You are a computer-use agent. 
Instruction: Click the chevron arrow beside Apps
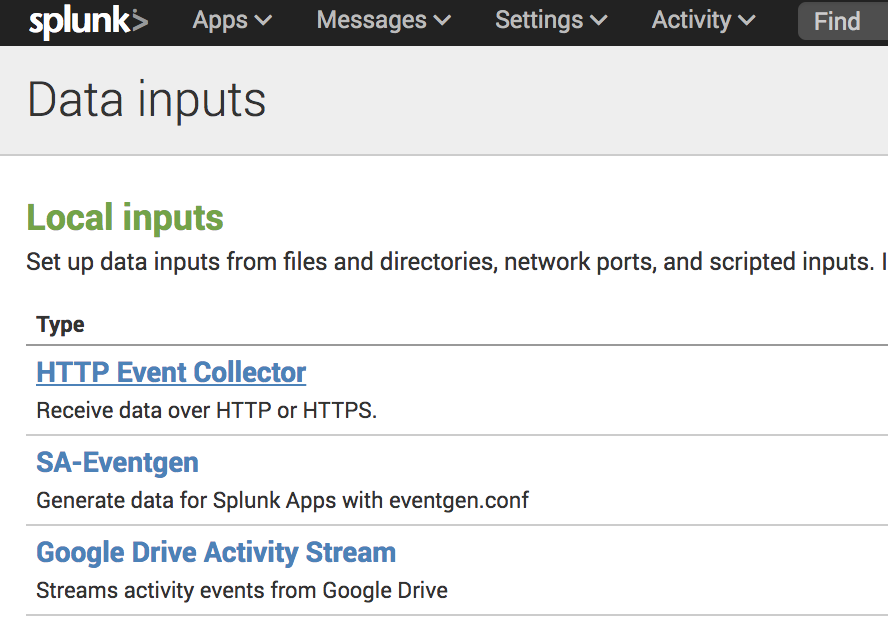264,21
